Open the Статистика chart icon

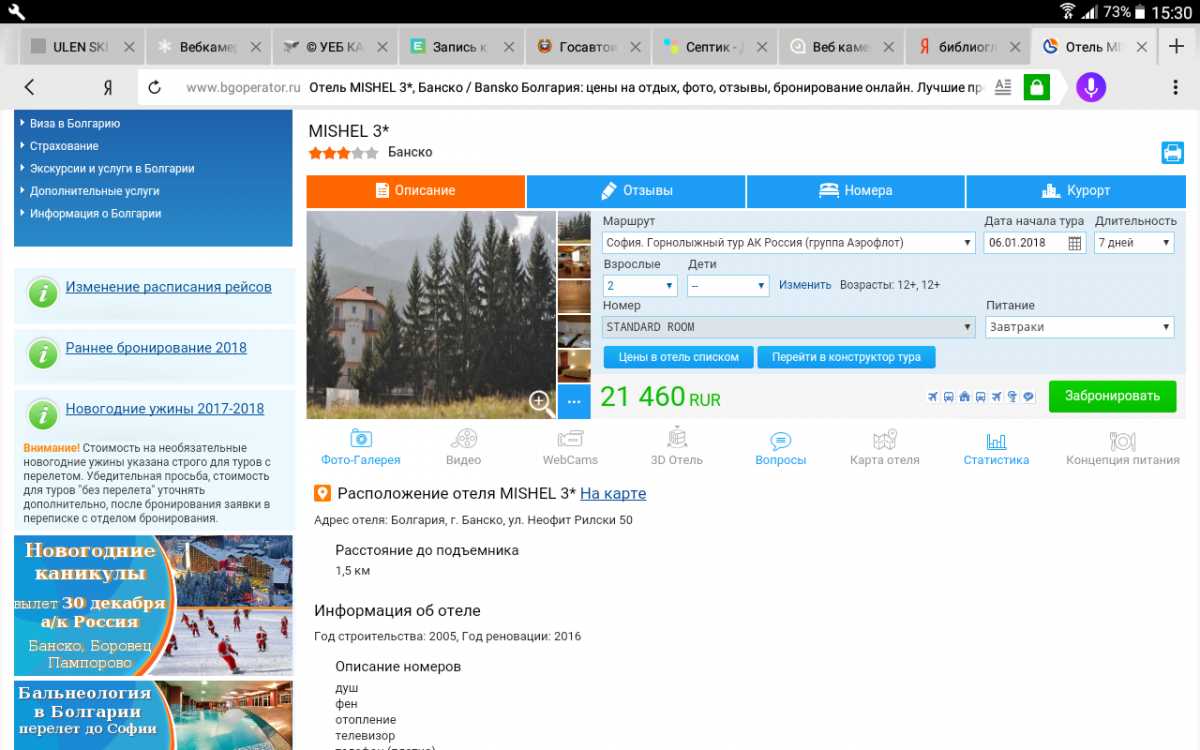996,441
